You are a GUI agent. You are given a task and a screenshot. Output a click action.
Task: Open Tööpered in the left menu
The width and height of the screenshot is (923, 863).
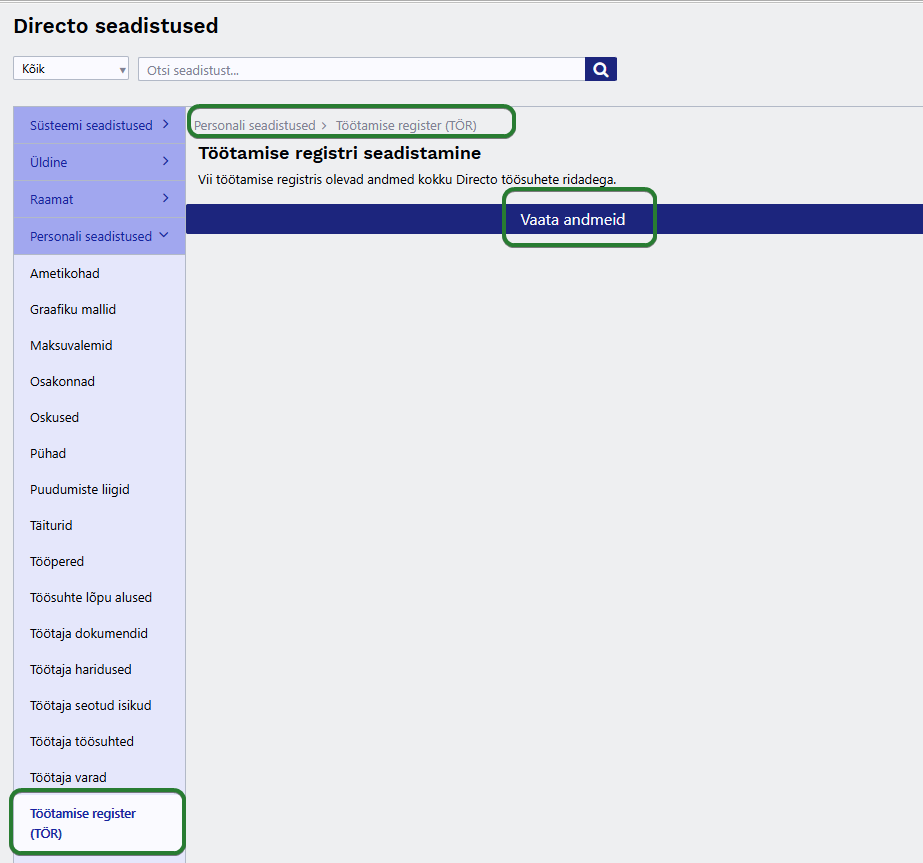click(x=57, y=561)
